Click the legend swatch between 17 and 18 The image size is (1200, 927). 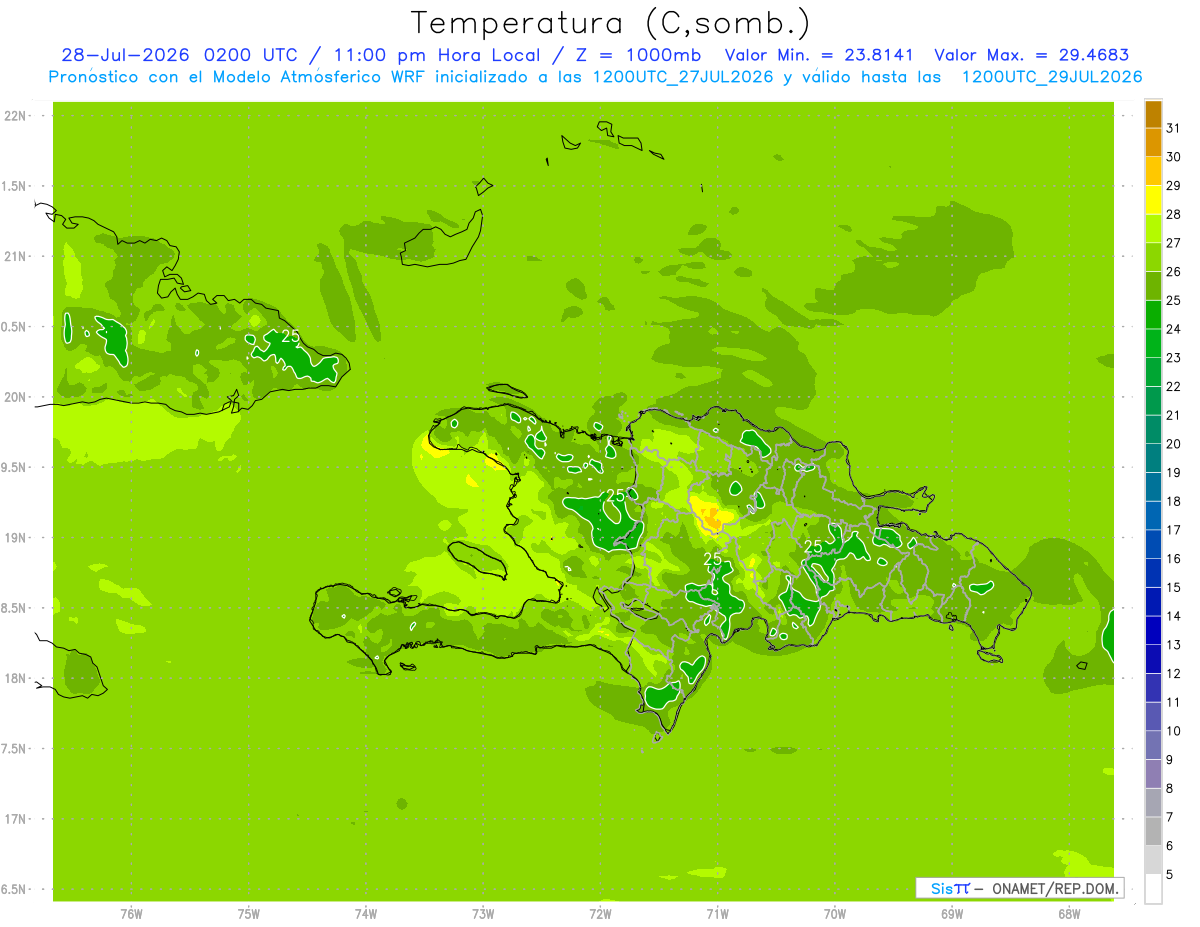(x=1153, y=516)
